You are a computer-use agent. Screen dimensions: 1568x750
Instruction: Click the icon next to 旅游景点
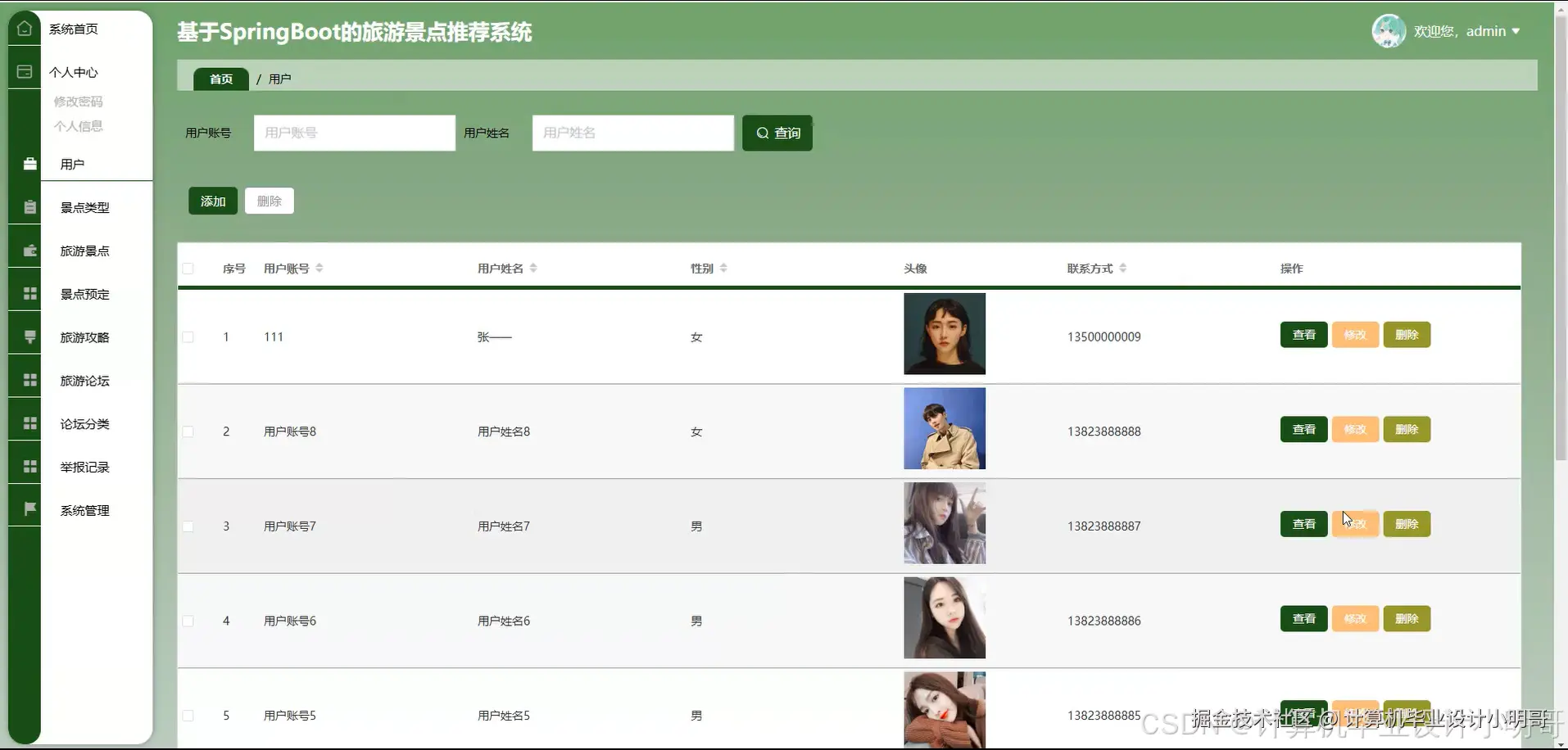29,251
